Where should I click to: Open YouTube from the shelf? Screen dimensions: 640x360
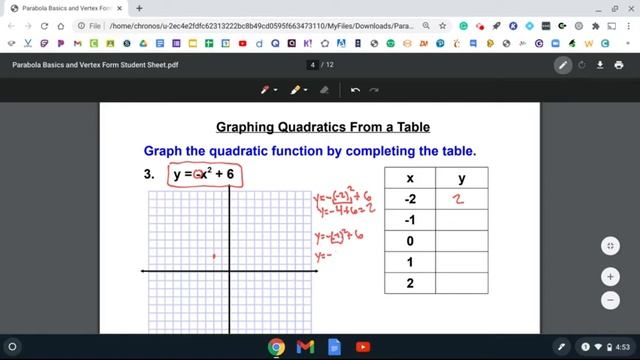coord(363,347)
